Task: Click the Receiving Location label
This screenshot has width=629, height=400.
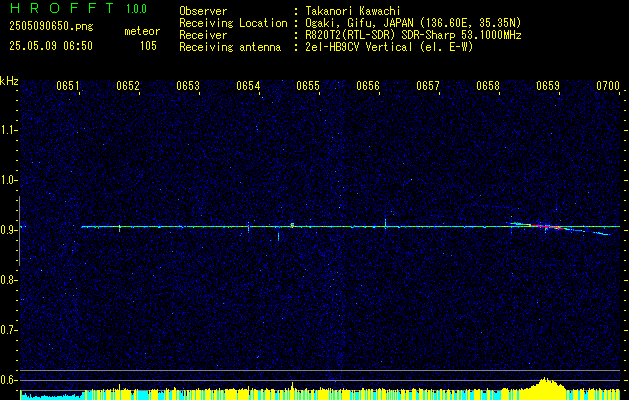Action: (233, 23)
